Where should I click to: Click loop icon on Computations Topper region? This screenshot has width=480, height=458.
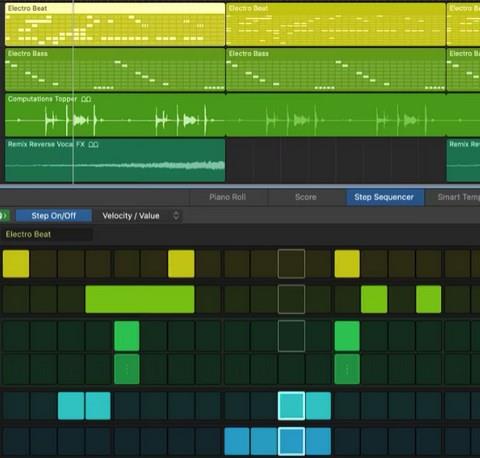[x=86, y=99]
